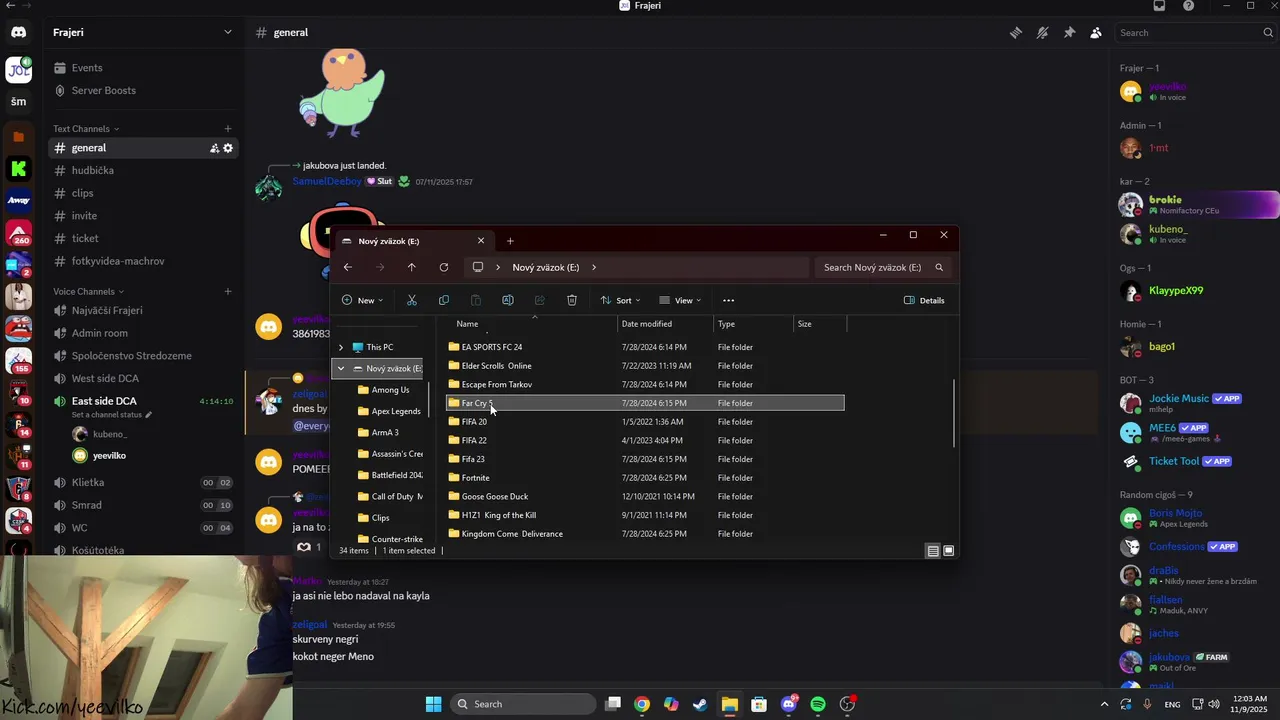Image resolution: width=1280 pixels, height=720 pixels.
Task: Toggle the Details pane in File Explorer
Action: [x=924, y=300]
